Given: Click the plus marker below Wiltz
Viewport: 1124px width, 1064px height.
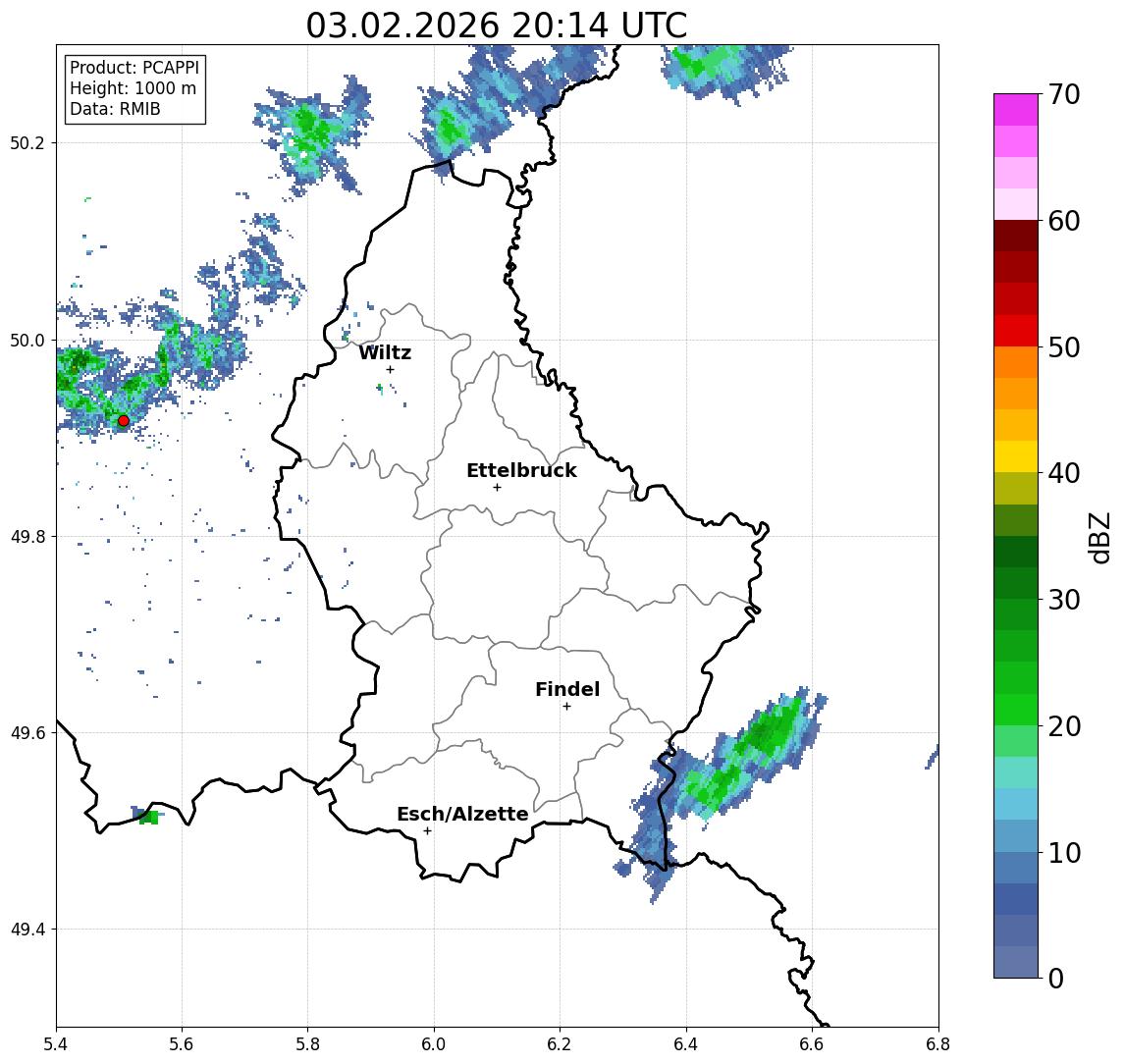Looking at the screenshot, I should pyautogui.click(x=390, y=369).
